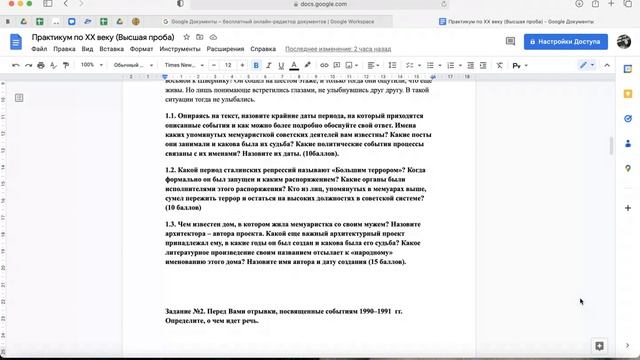Open the text color picker
The image size is (640, 360).
294,65
